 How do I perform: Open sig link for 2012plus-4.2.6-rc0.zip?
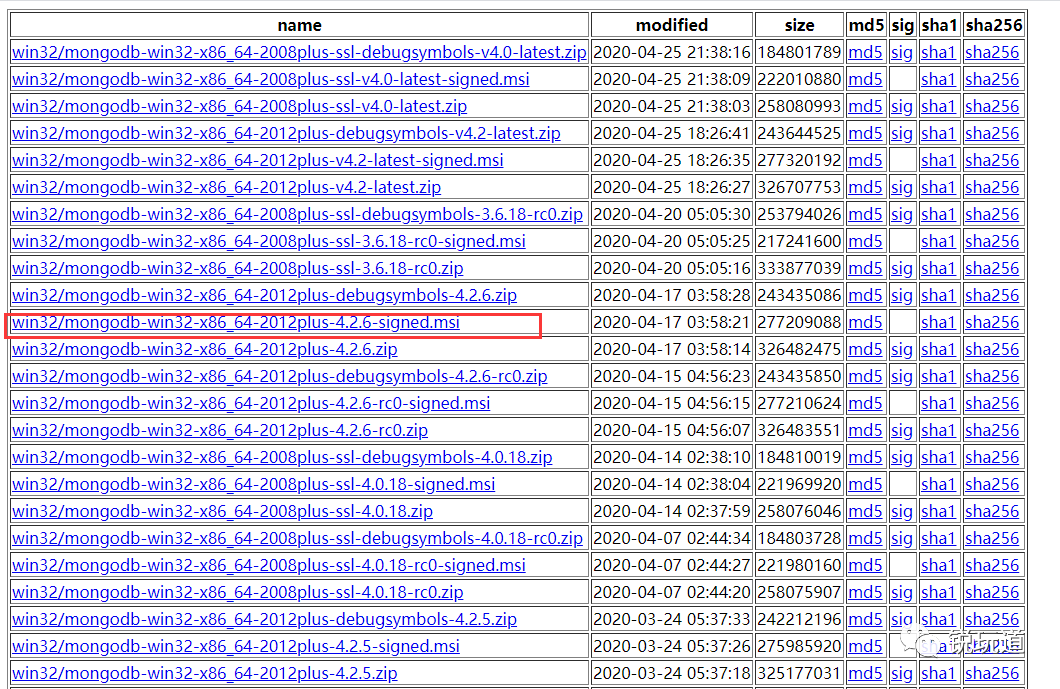tap(902, 431)
